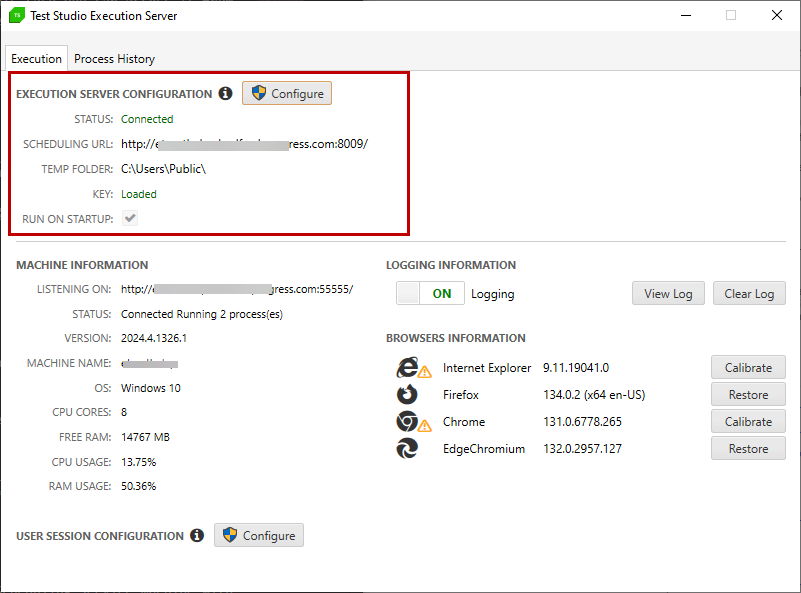Click warning triangle next to Internet Explorer
Viewport: 801px width, 593px height.
425,372
